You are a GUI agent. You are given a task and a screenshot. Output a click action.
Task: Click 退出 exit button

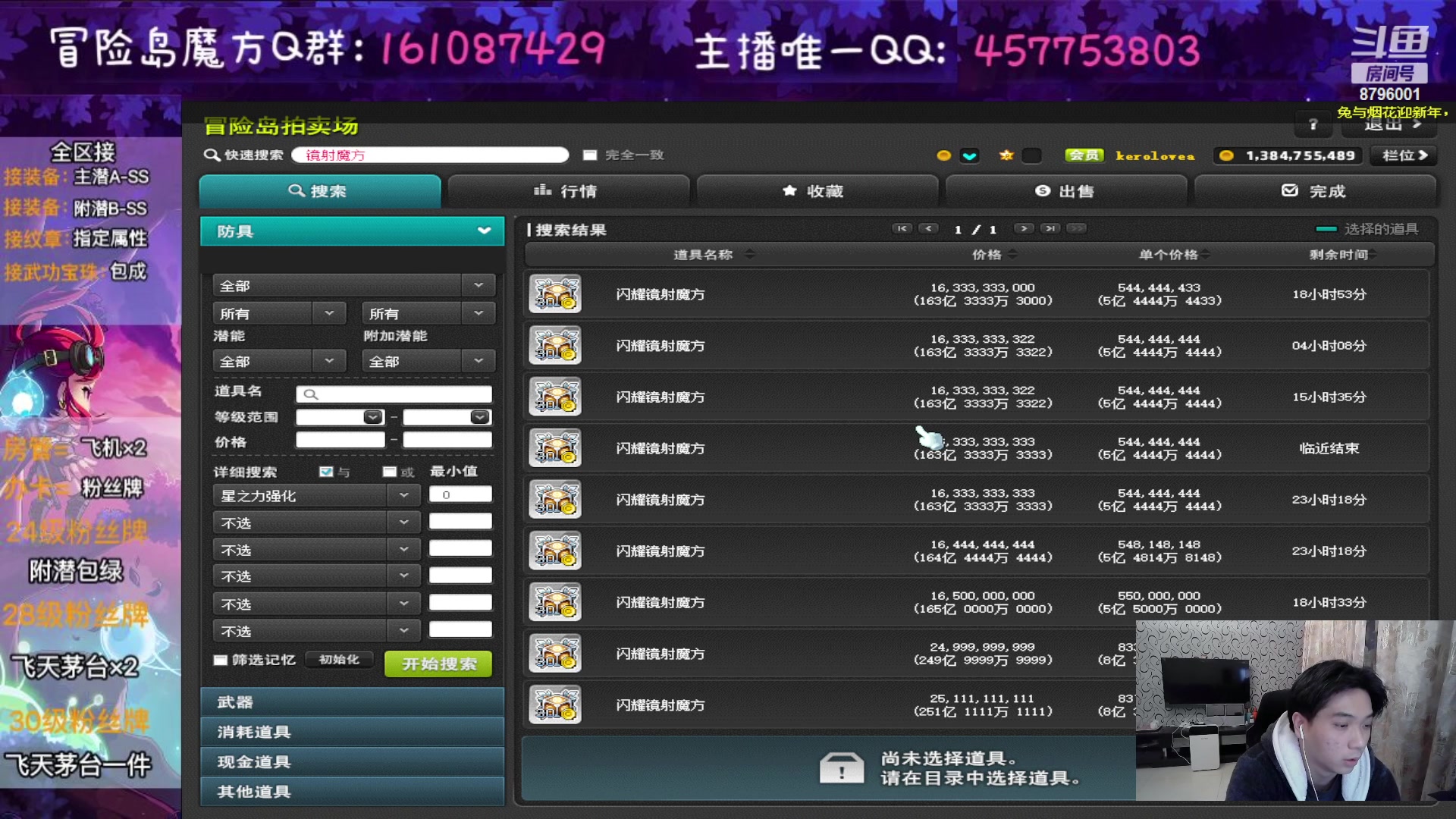point(1390,126)
